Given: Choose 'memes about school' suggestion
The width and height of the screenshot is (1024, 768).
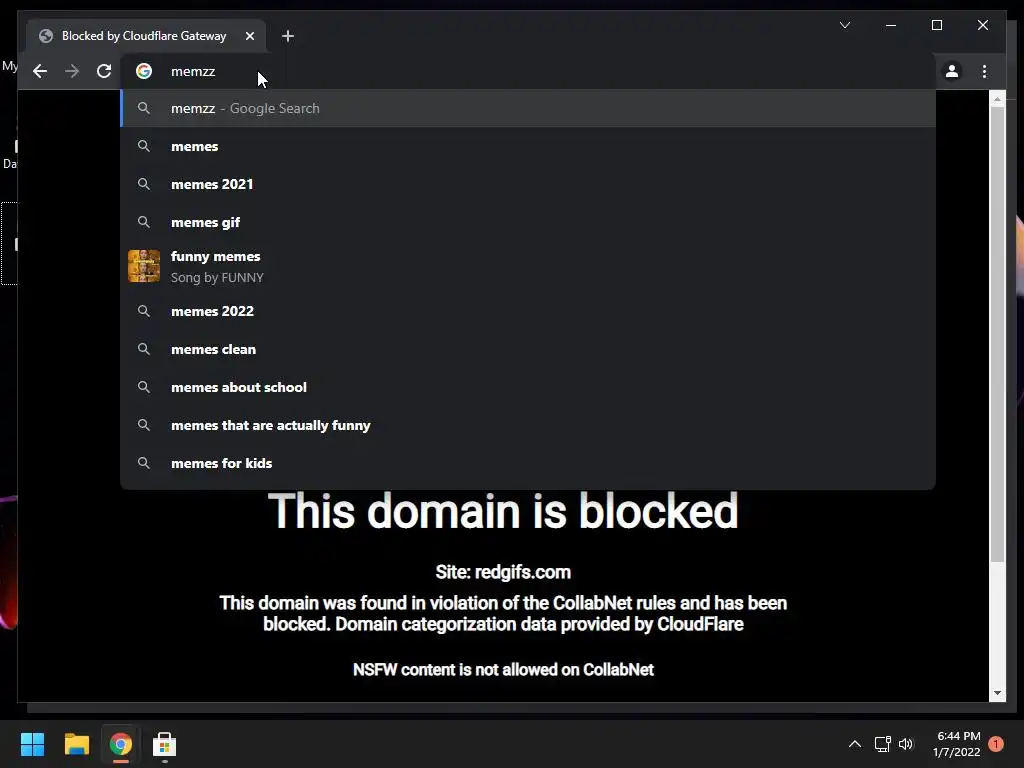Looking at the screenshot, I should pos(528,387).
